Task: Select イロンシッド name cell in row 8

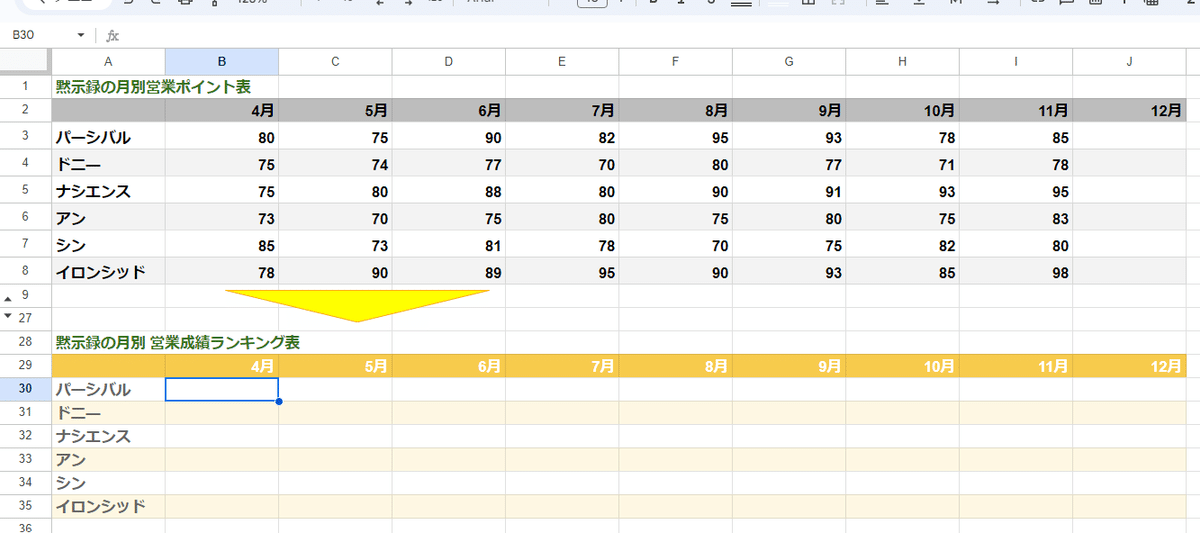Action: [108, 272]
